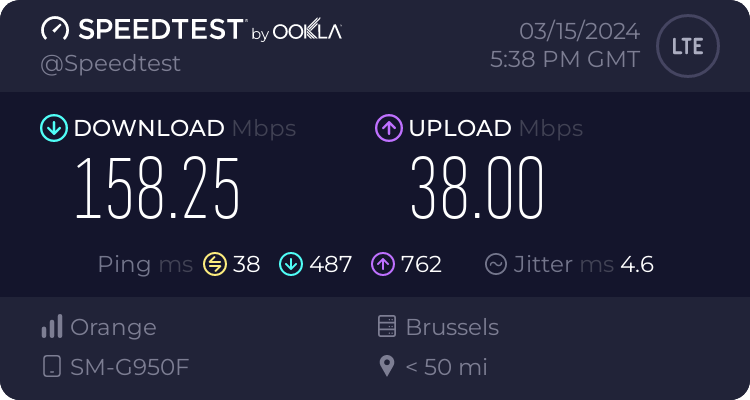The width and height of the screenshot is (750, 400).
Task: Click the cyan download ping icon
Action: tap(291, 264)
